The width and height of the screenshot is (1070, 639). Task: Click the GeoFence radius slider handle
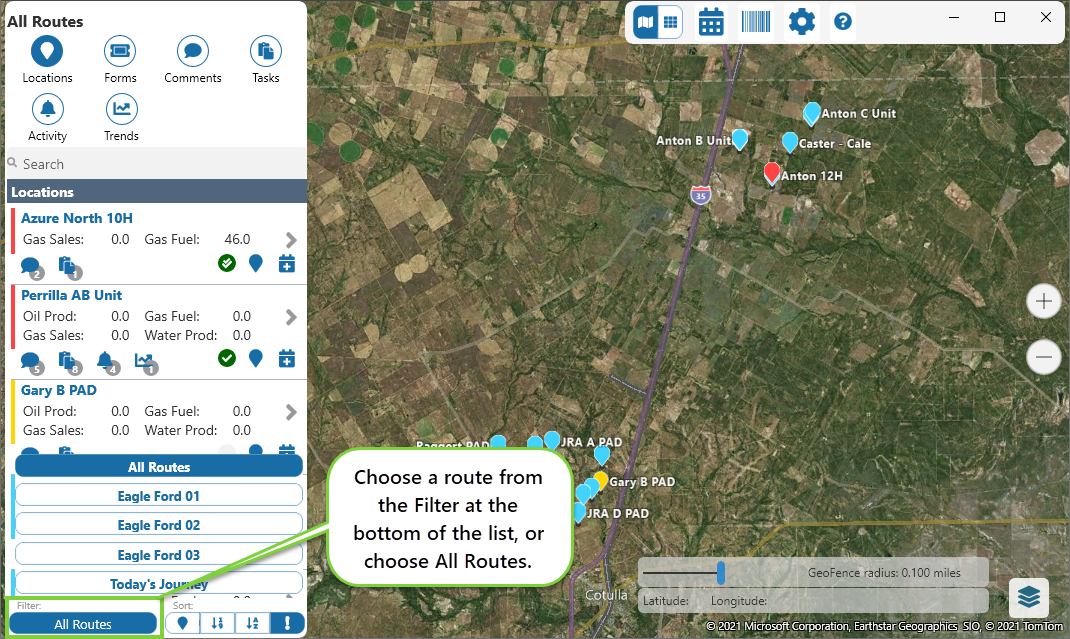point(721,572)
